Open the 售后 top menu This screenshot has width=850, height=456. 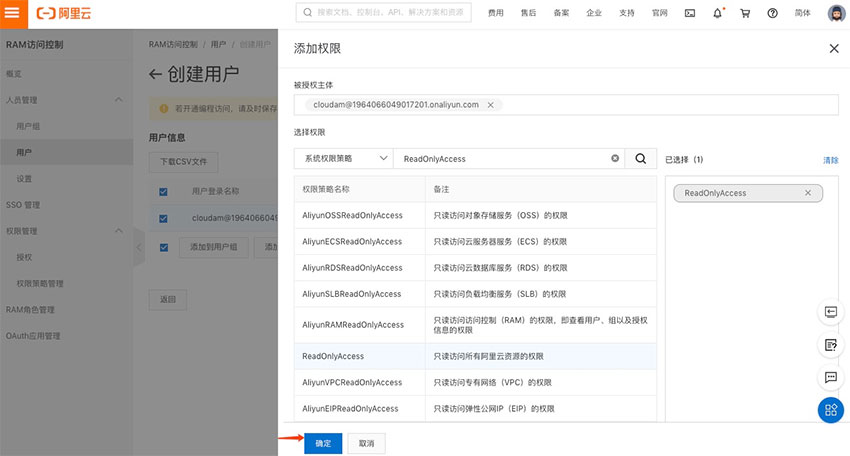(528, 13)
